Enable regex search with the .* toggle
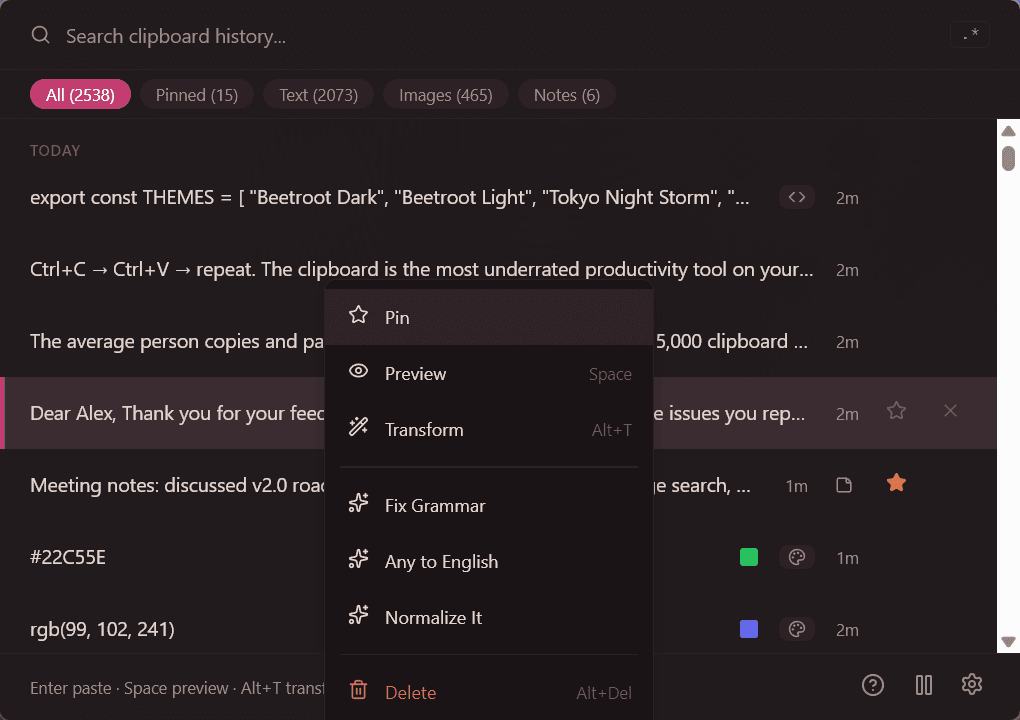 (969, 33)
